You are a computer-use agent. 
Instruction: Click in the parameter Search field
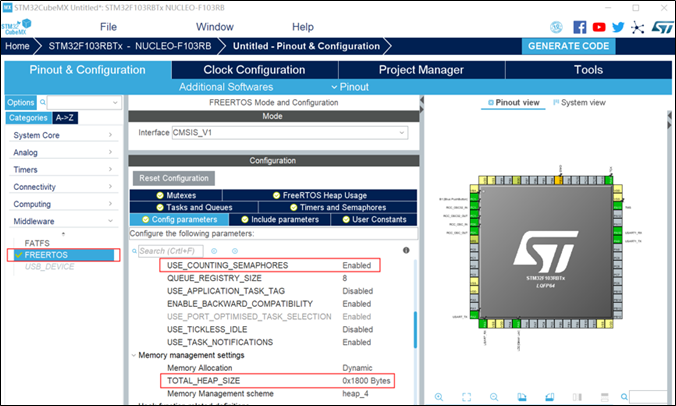click(x=170, y=251)
